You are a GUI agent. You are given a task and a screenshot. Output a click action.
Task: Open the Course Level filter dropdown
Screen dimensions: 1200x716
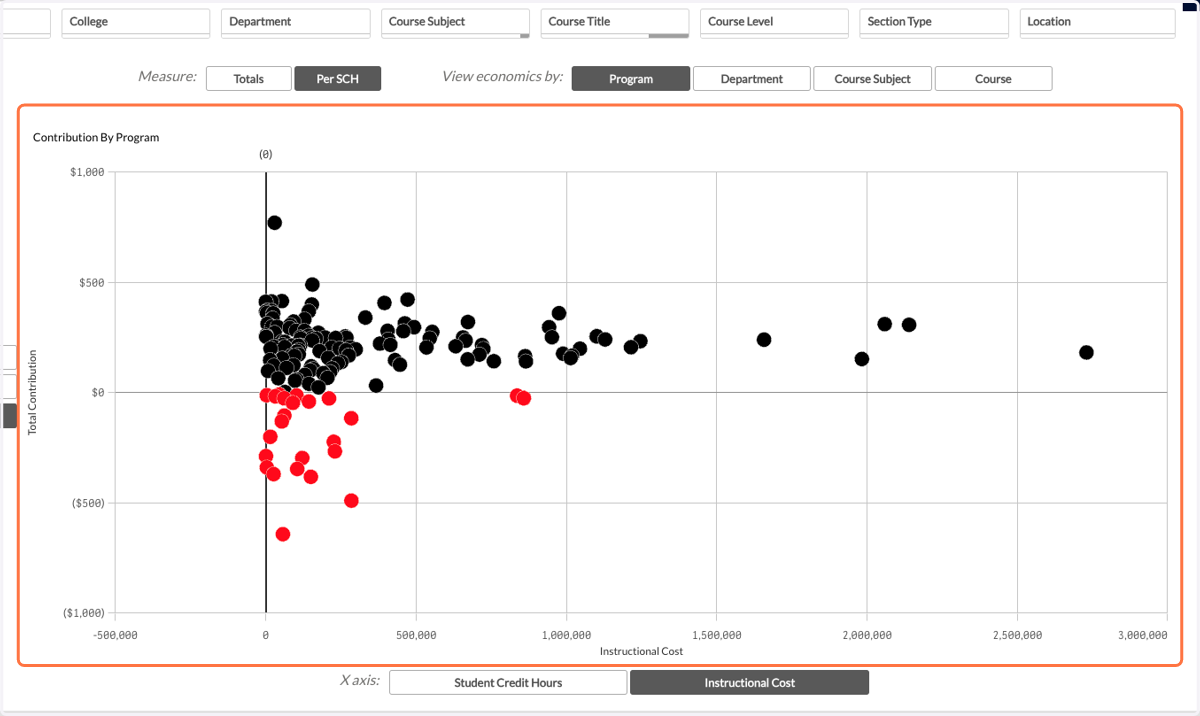774,22
